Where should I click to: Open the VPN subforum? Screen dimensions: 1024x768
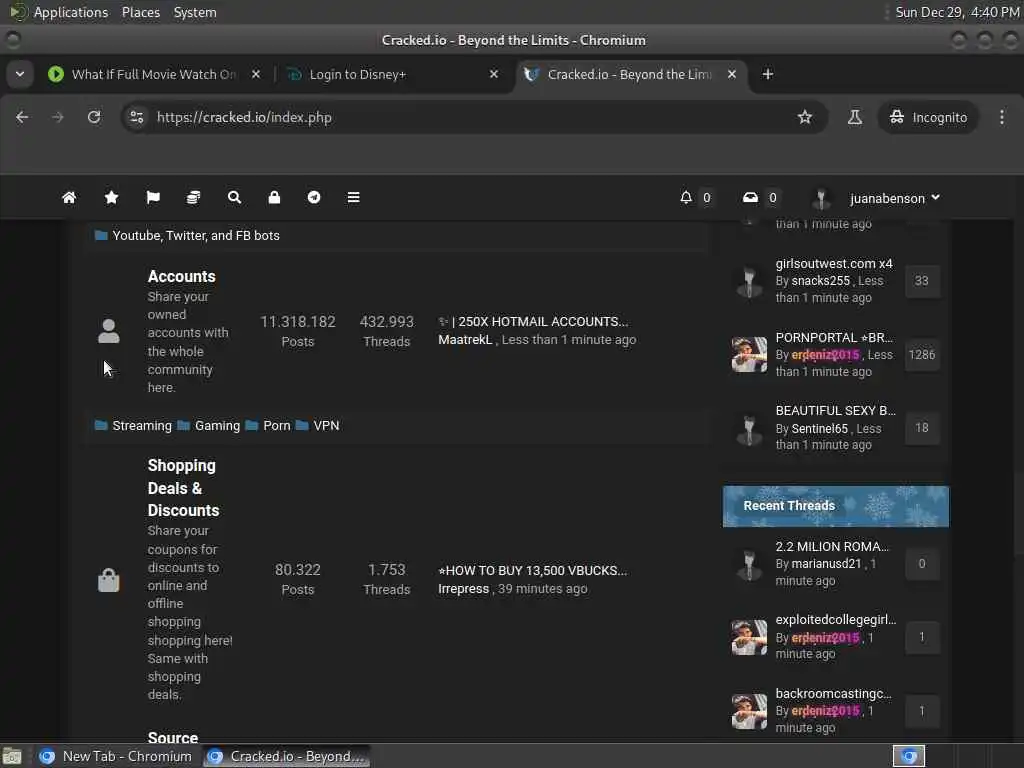click(326, 425)
